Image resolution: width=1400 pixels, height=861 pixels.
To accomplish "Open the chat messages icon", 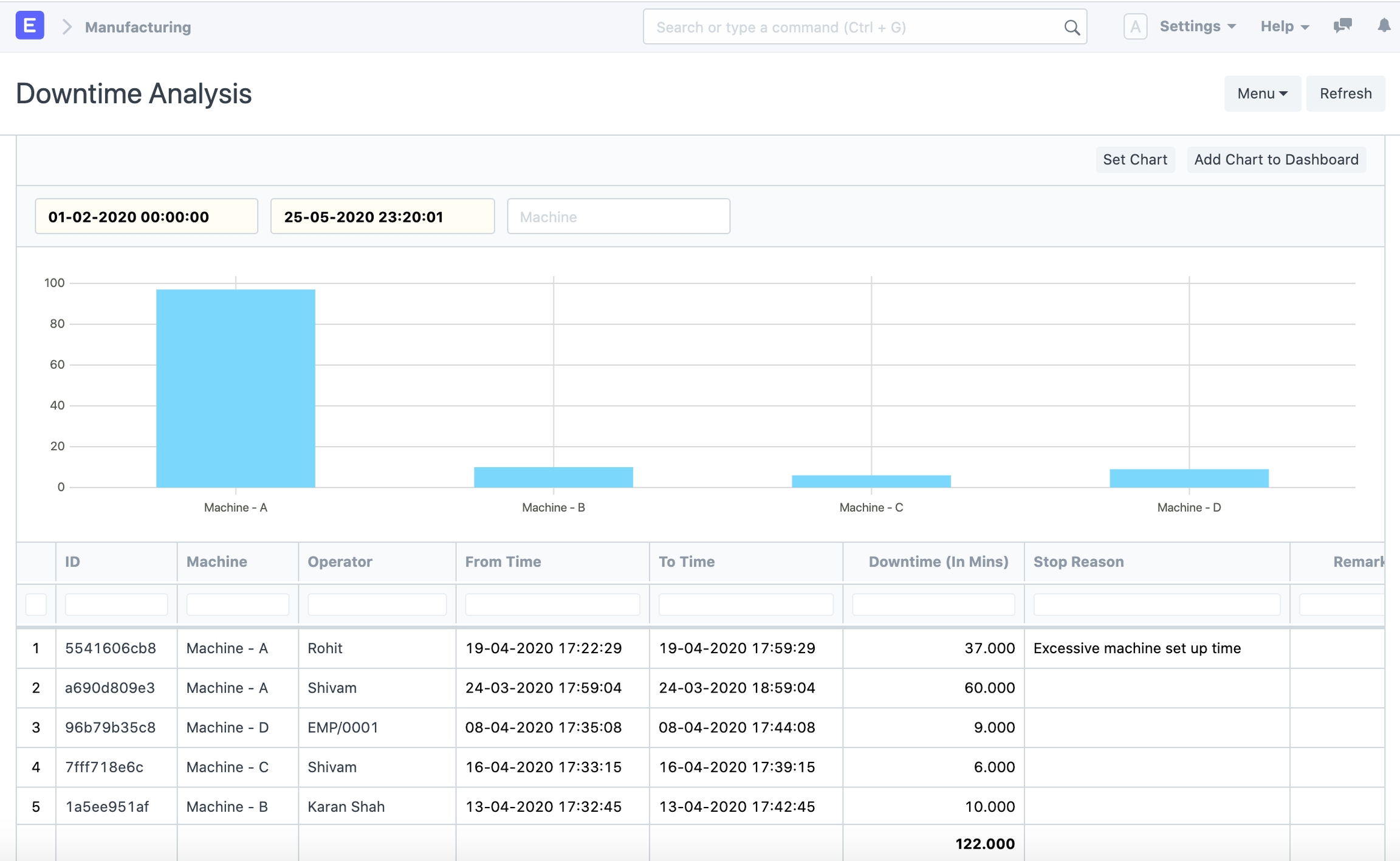I will pos(1342,26).
